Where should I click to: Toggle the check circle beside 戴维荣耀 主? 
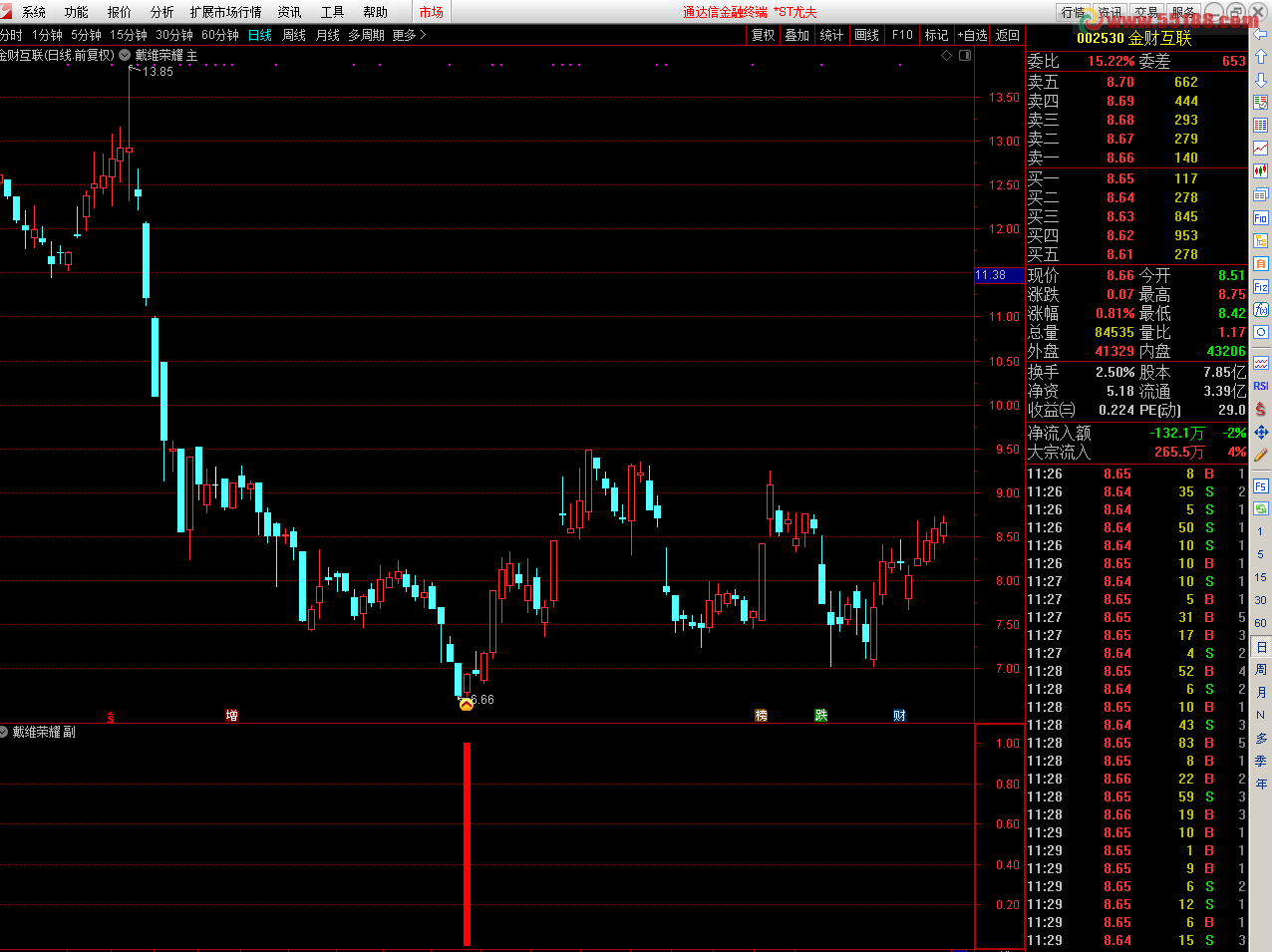click(x=125, y=56)
